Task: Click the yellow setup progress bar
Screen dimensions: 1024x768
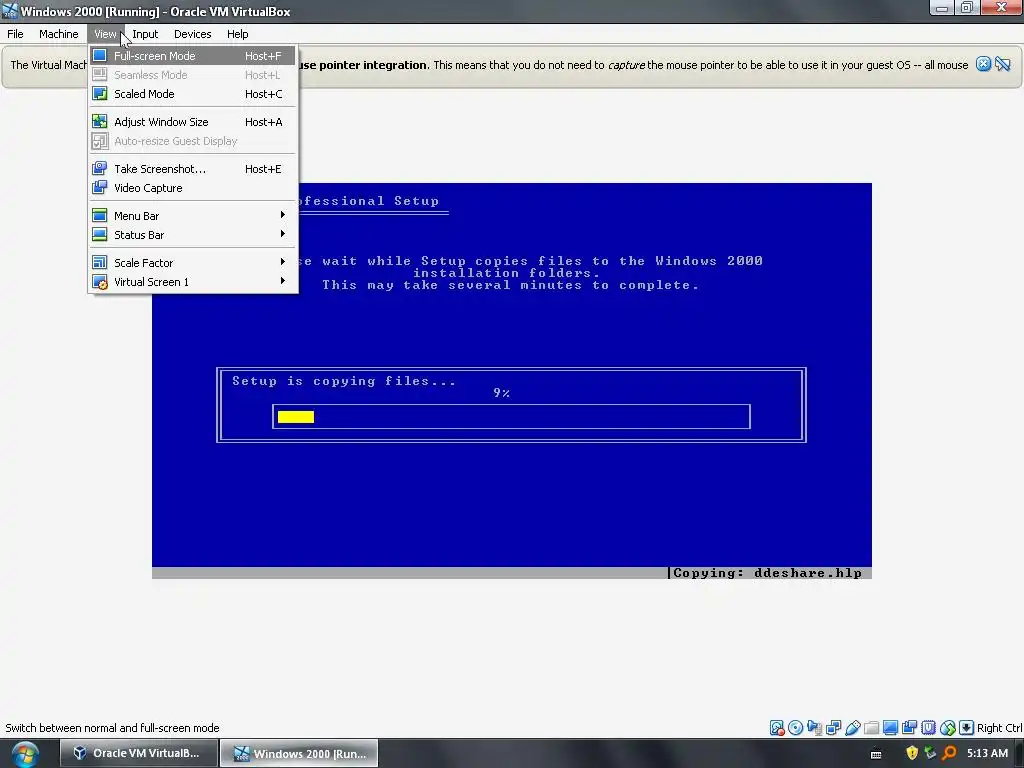Action: click(x=296, y=417)
